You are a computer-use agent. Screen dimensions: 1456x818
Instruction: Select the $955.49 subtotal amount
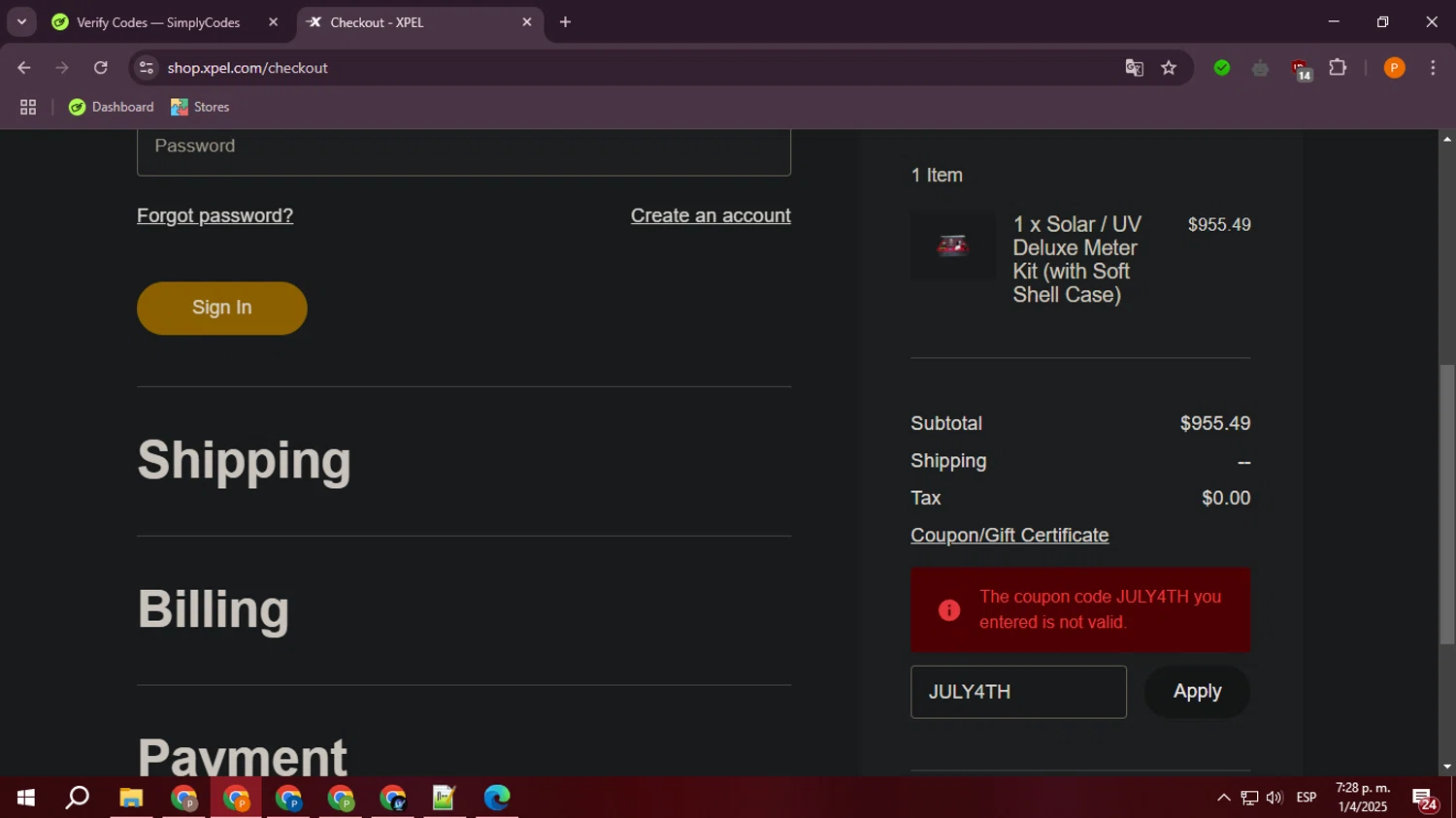[x=1215, y=423]
